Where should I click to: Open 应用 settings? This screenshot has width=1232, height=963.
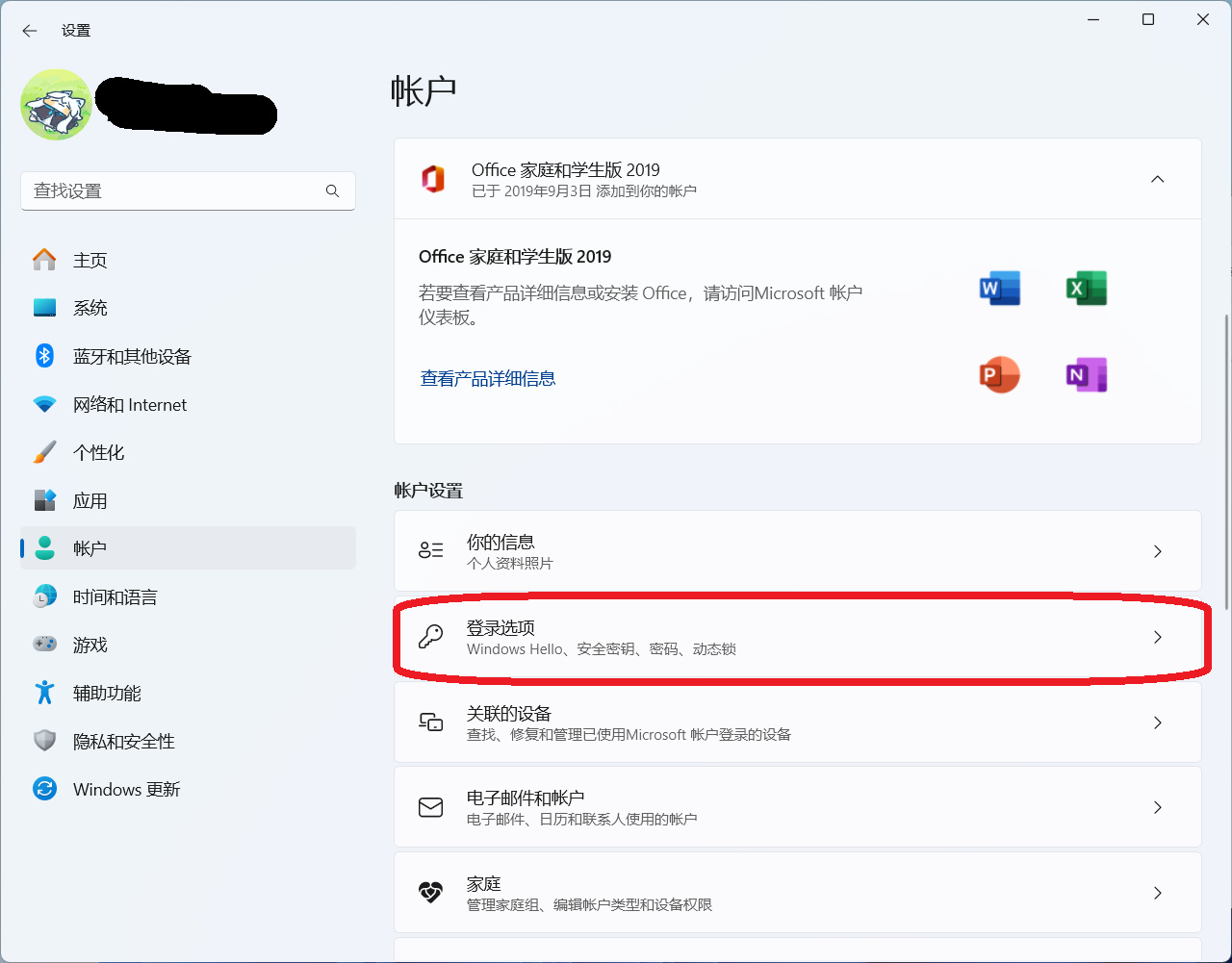pyautogui.click(x=188, y=500)
